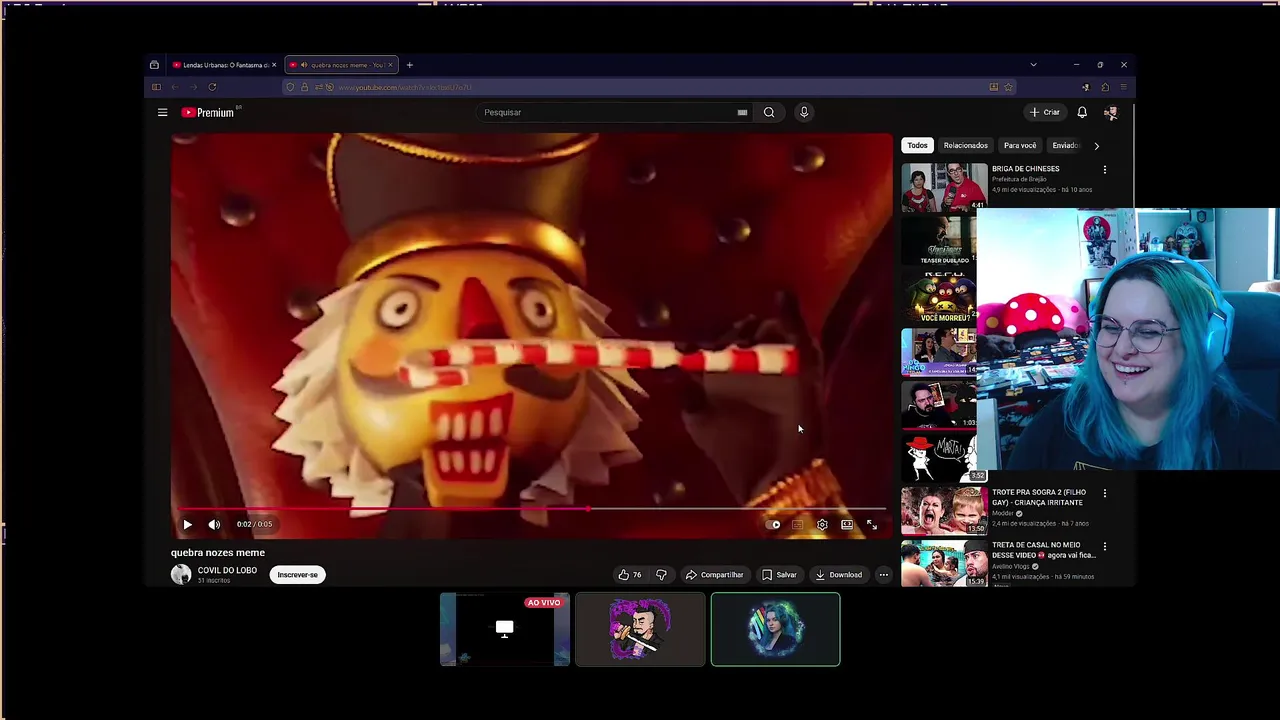Select the Para você filter chip
The width and height of the screenshot is (1280, 720).
tap(1020, 146)
